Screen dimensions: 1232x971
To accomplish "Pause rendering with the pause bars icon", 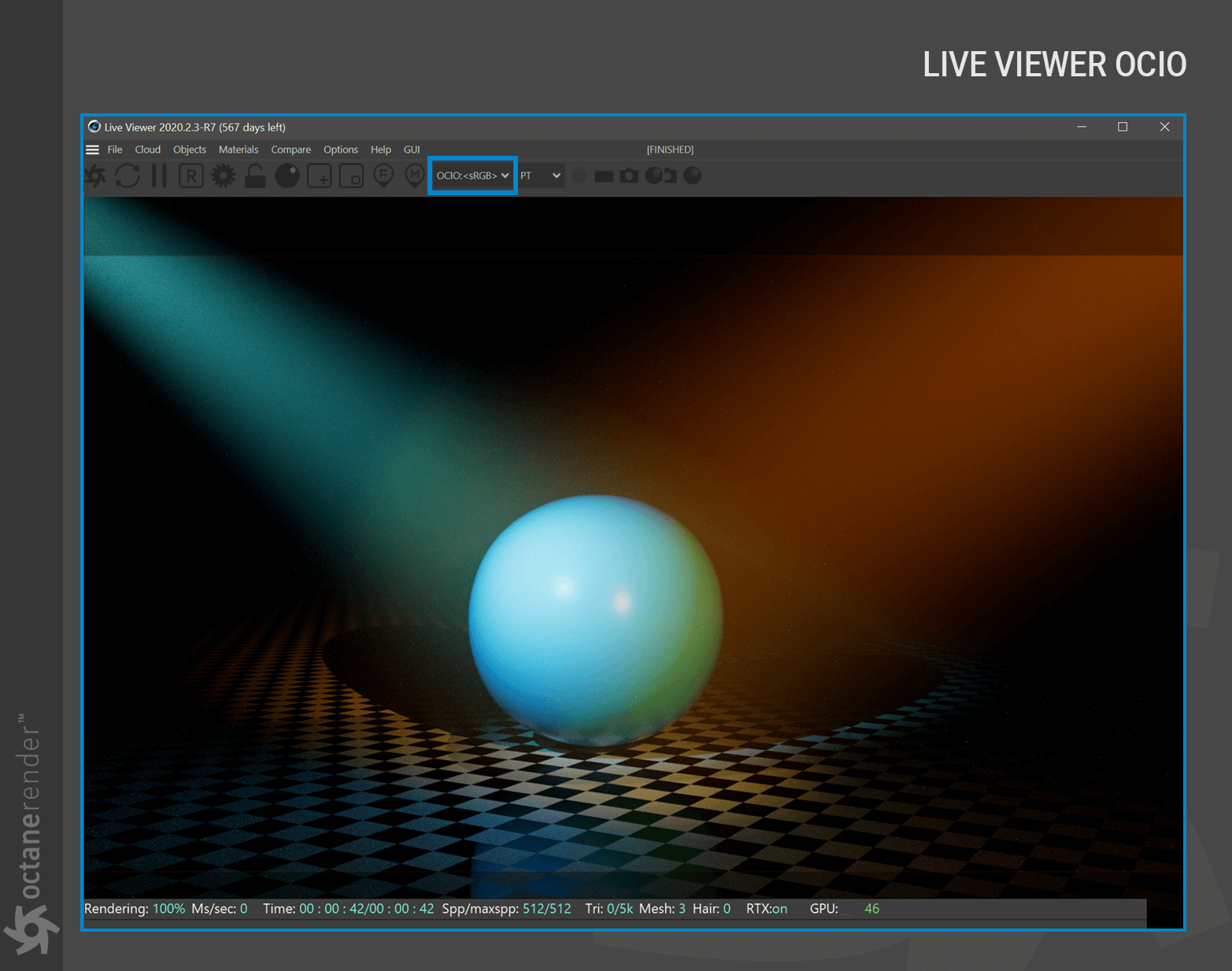I will [x=159, y=175].
